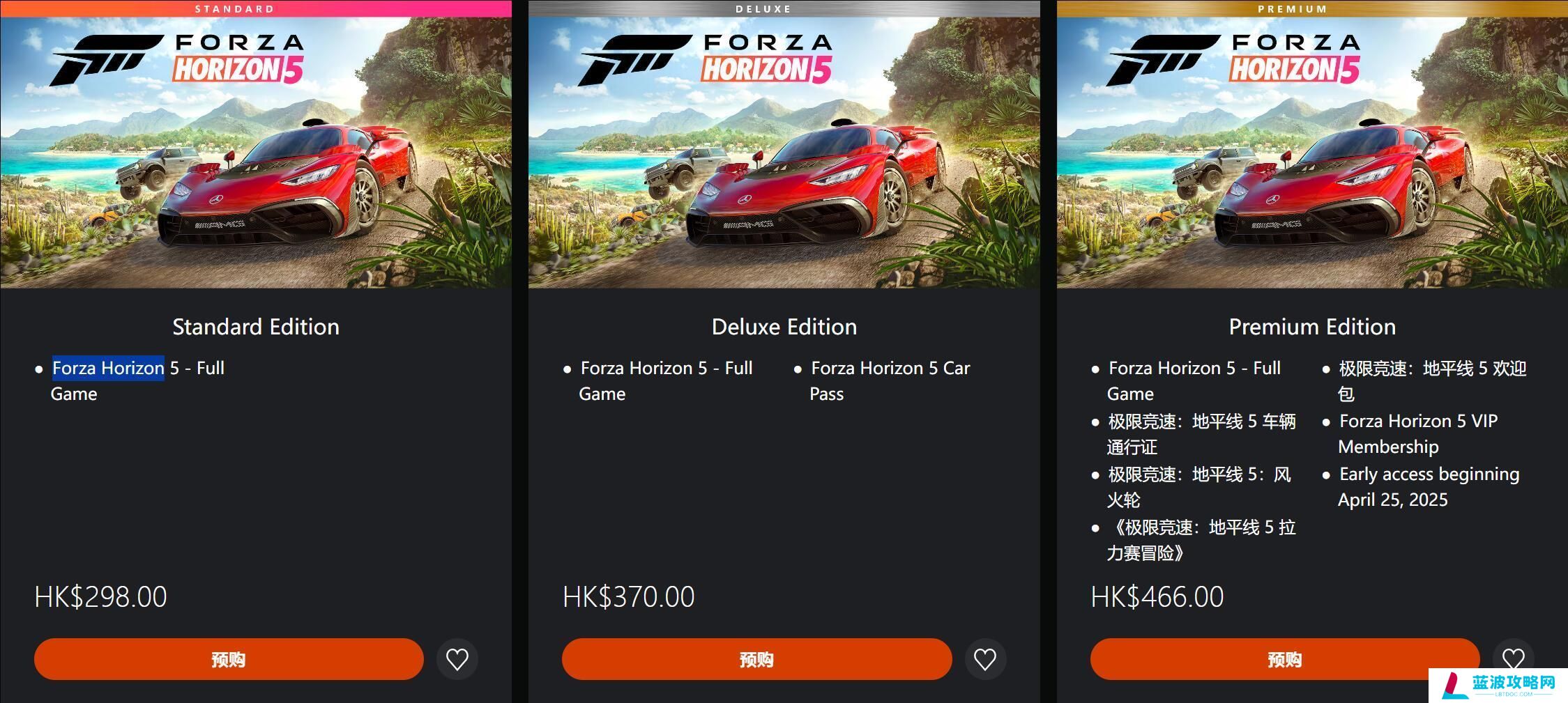1568x703 pixels.
Task: Click the silver DELUXE banner strip
Action: [784, 8]
